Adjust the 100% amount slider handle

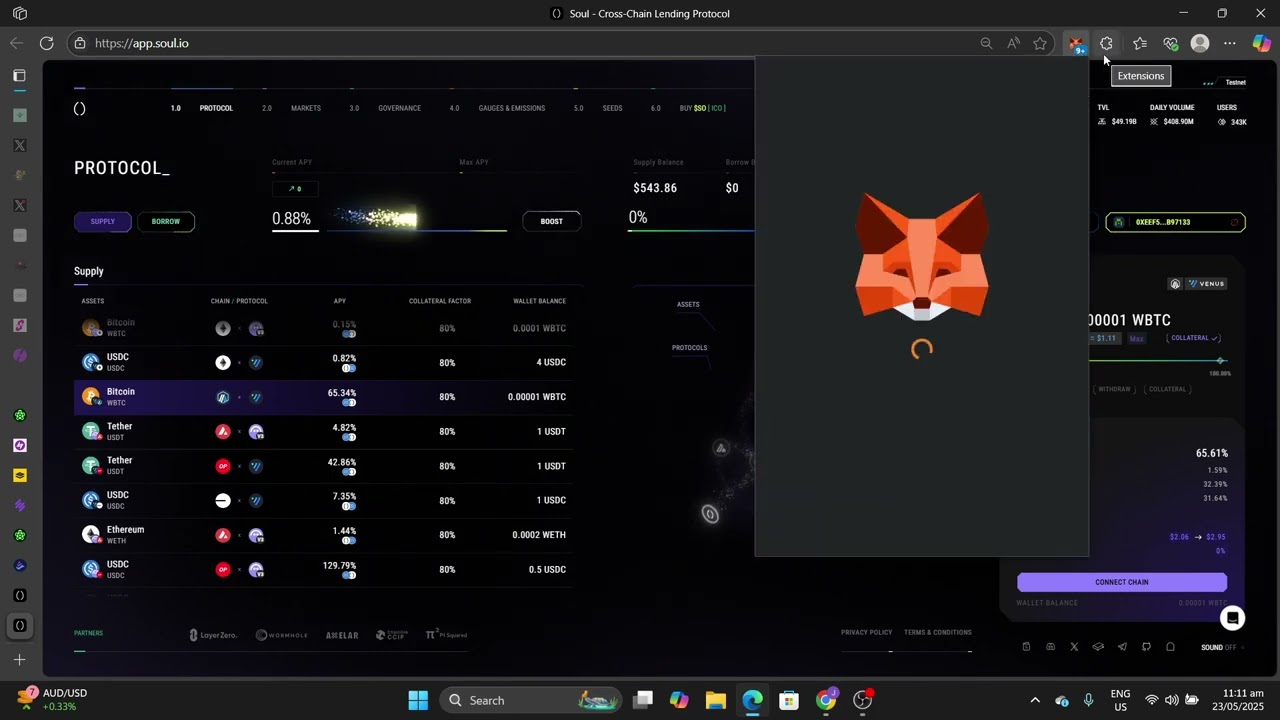point(1220,360)
